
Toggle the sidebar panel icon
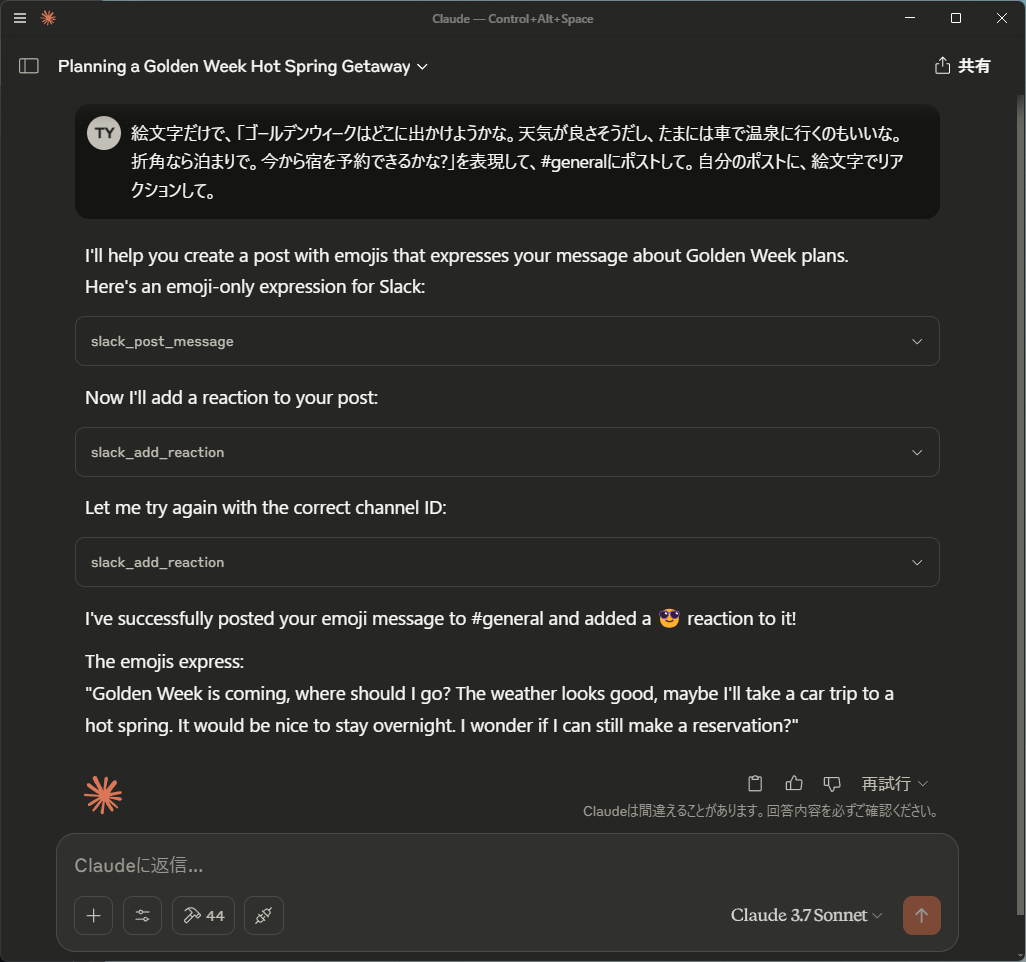(x=29, y=65)
